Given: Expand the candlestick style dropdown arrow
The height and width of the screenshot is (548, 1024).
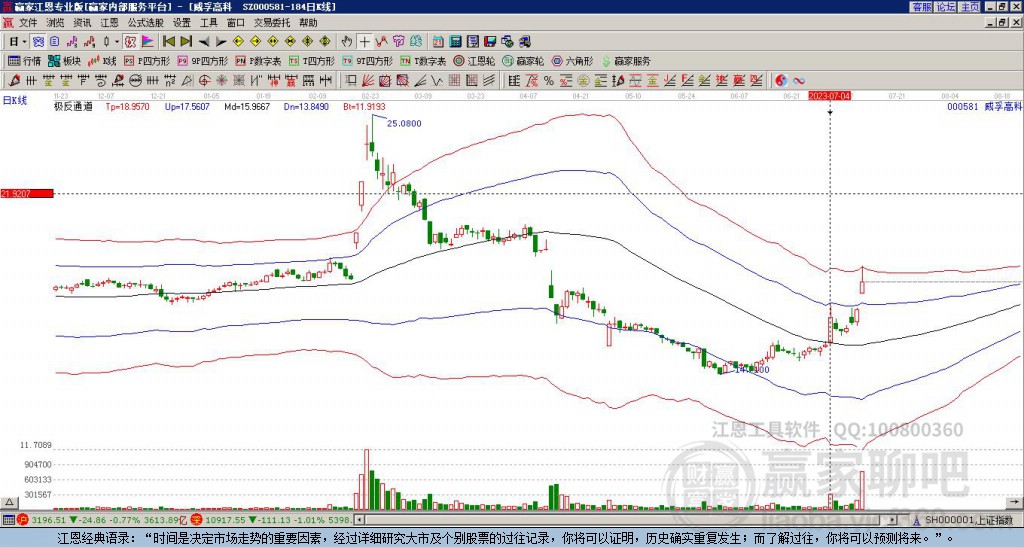Looking at the screenshot, I should pos(116,42).
